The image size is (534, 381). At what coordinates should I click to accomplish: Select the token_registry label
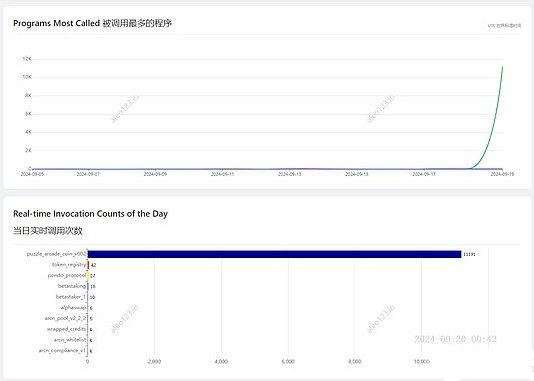coord(69,265)
